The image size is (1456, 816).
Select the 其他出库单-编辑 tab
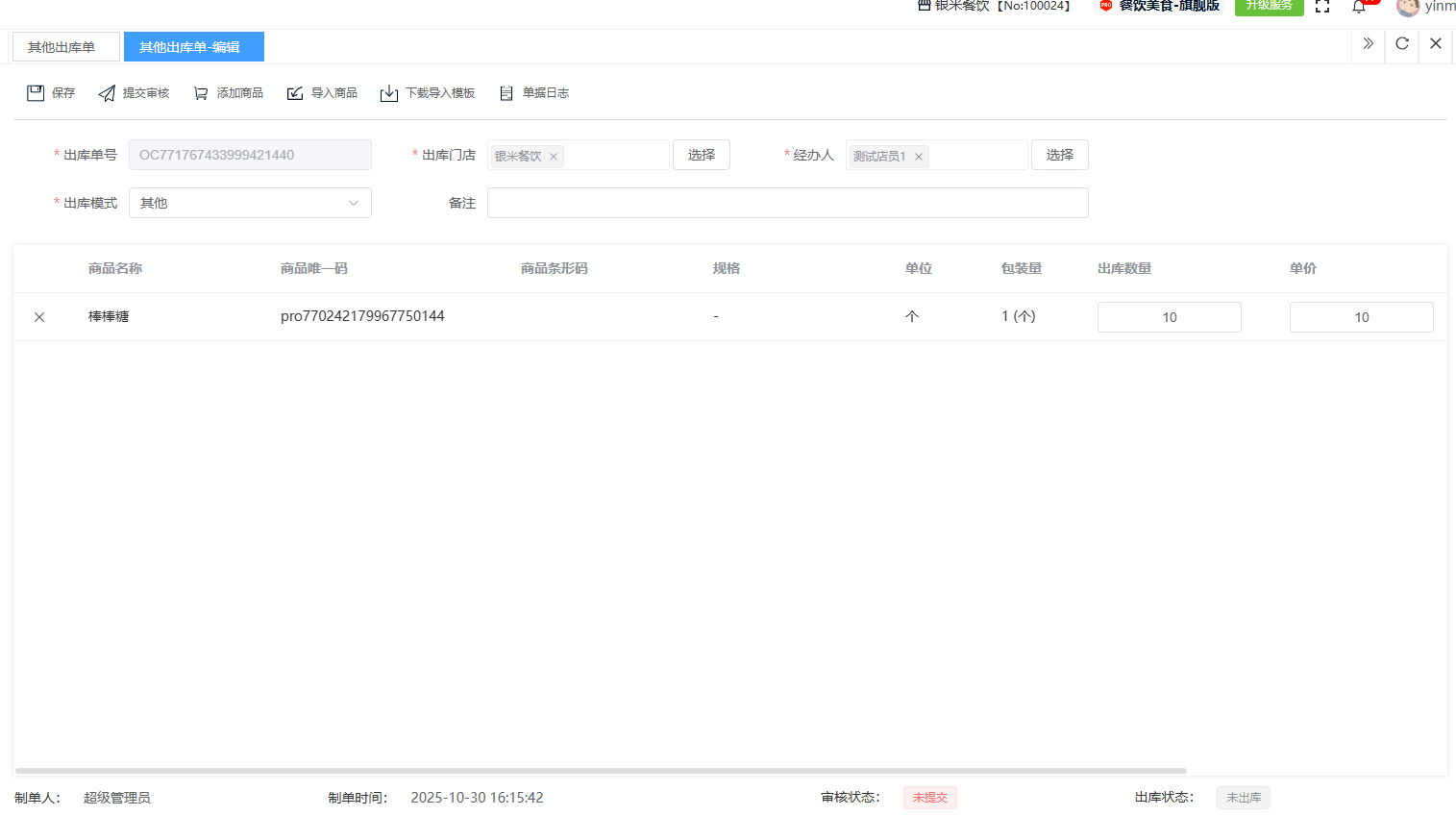pos(193,47)
